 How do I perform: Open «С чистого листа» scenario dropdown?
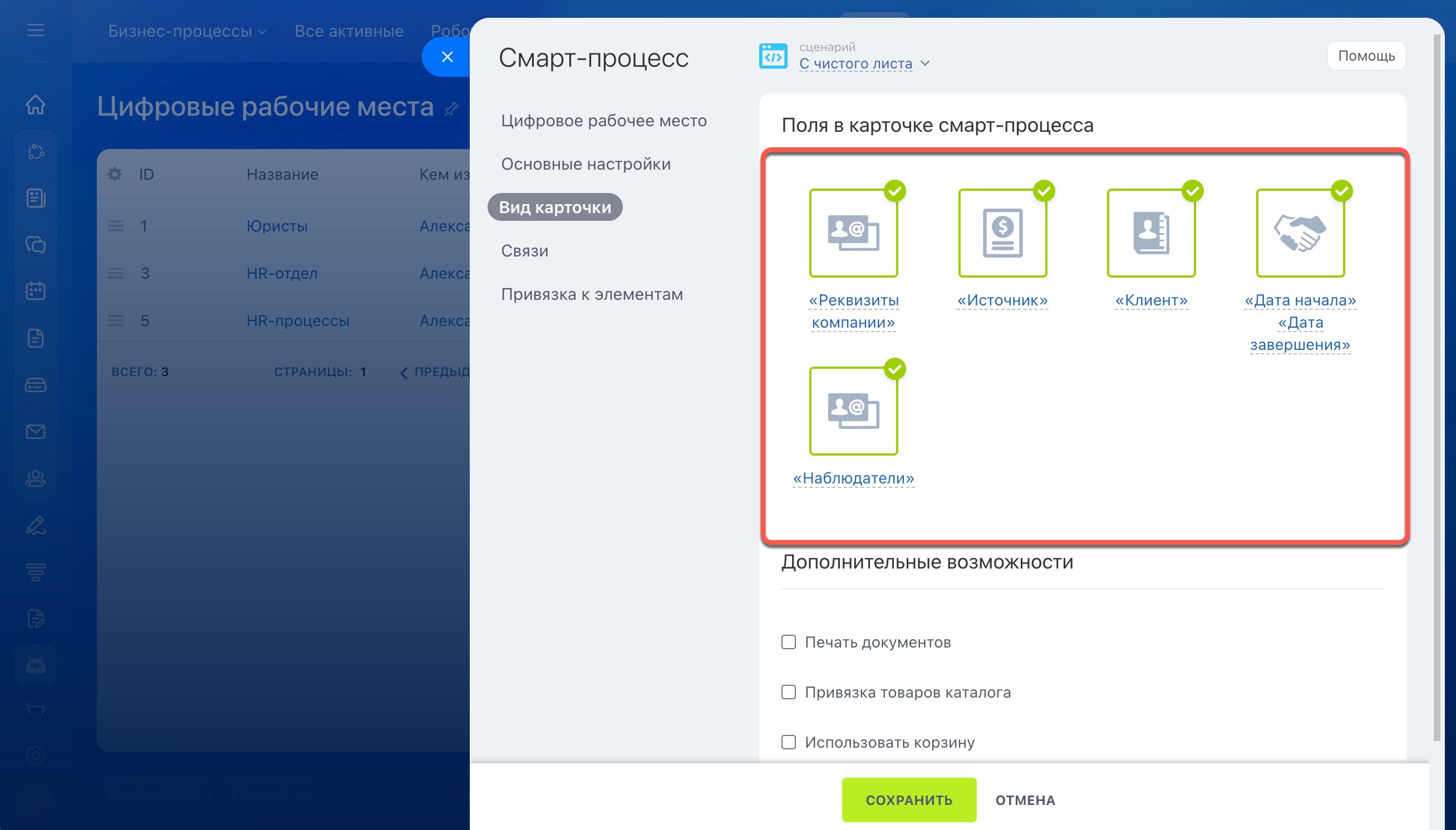[x=863, y=63]
